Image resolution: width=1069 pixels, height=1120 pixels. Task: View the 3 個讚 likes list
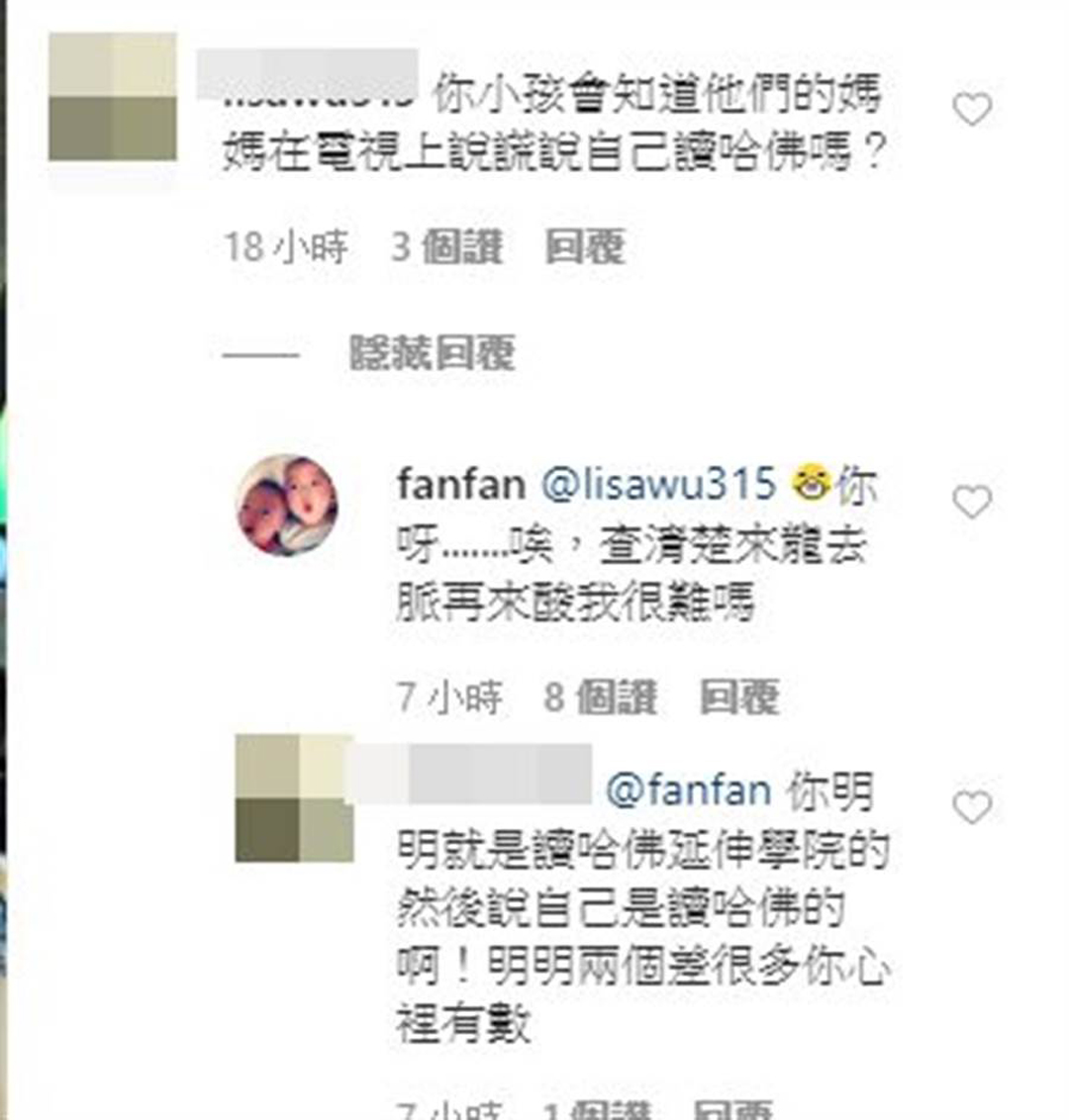(447, 246)
